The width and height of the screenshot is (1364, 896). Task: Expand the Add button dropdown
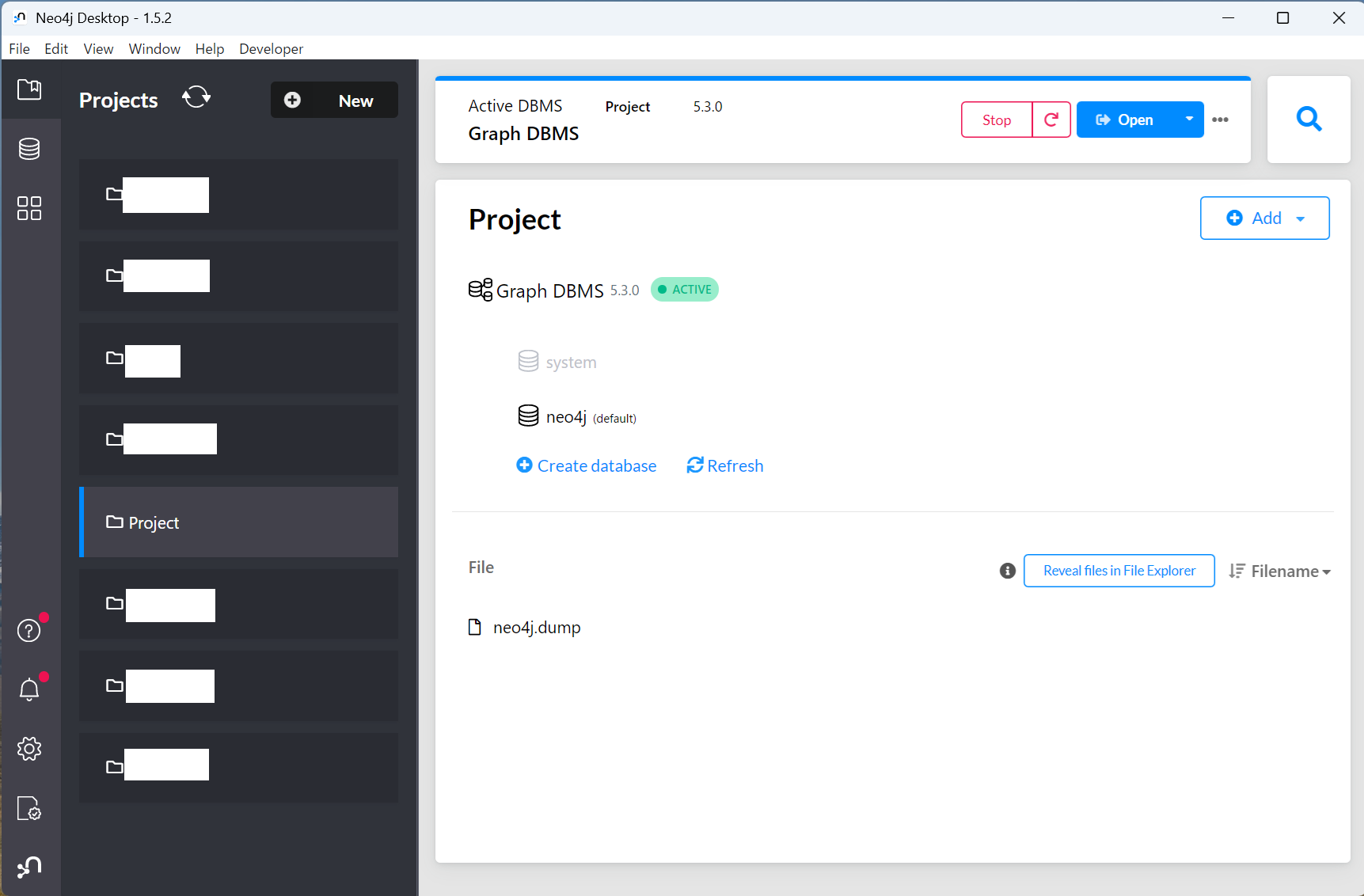tap(1299, 218)
